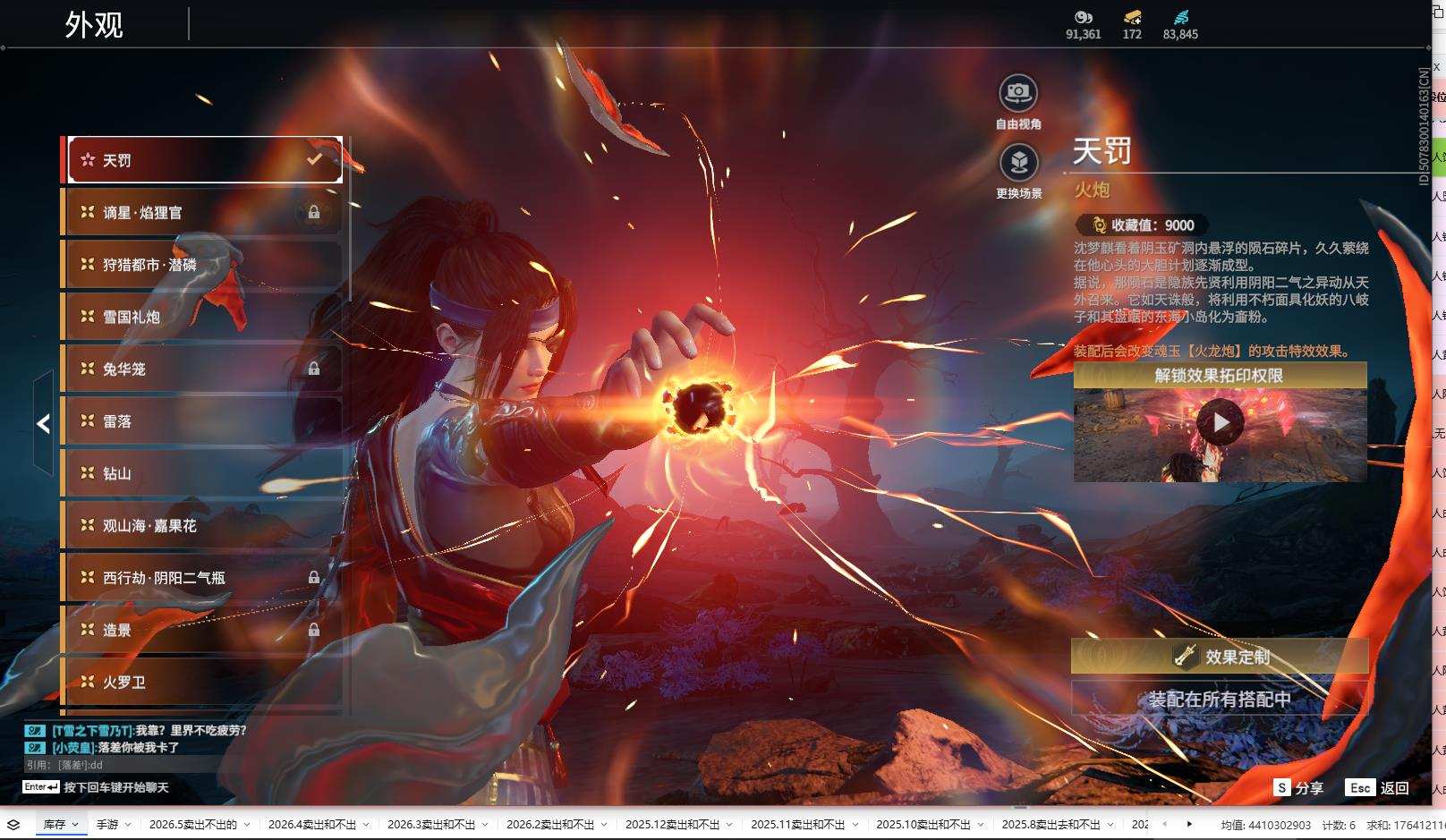Select the 雪国礼炮 skin entry
This screenshot has width=1446, height=840.
pos(203,317)
